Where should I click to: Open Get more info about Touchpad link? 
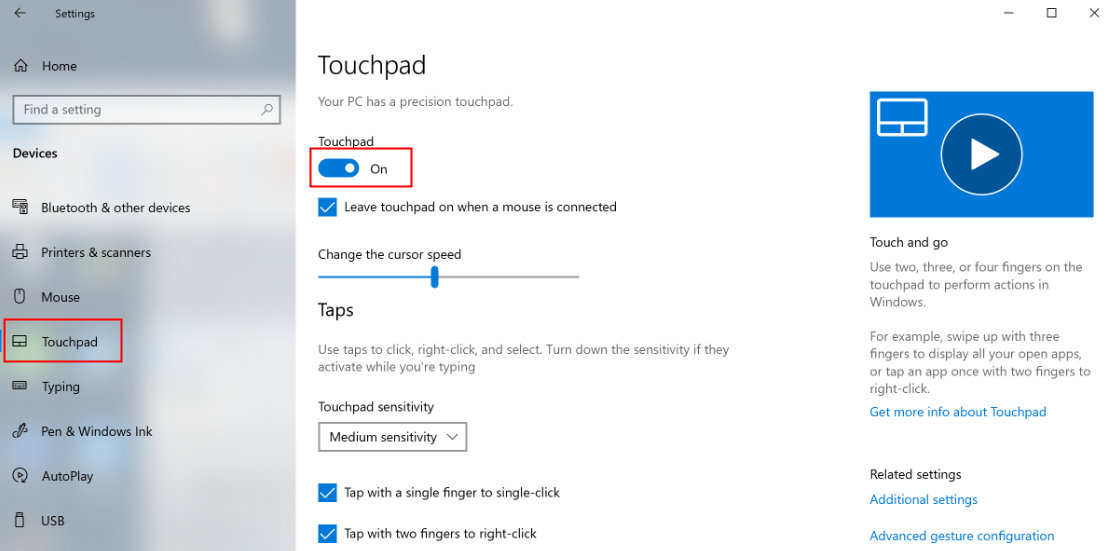click(957, 412)
